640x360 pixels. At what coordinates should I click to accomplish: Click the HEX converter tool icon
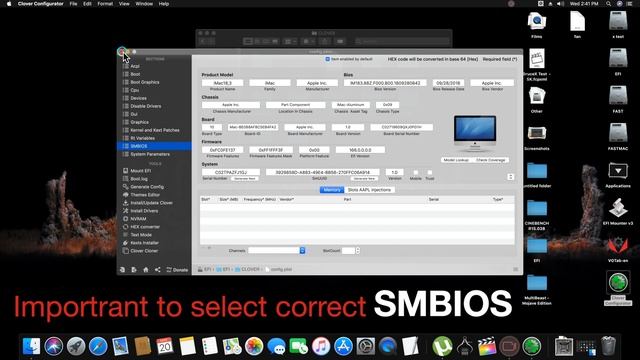[x=125, y=227]
